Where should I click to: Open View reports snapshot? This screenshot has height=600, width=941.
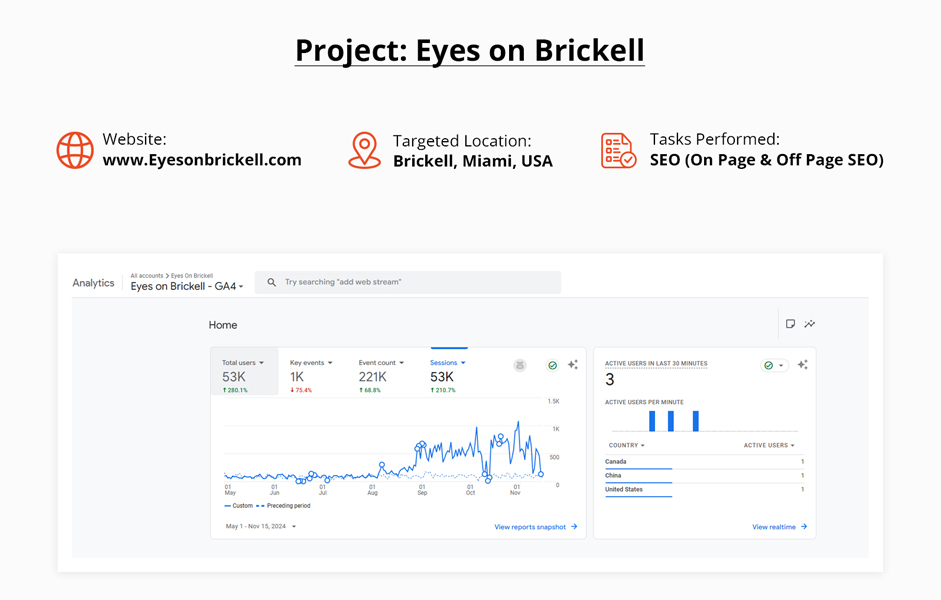tap(528, 526)
